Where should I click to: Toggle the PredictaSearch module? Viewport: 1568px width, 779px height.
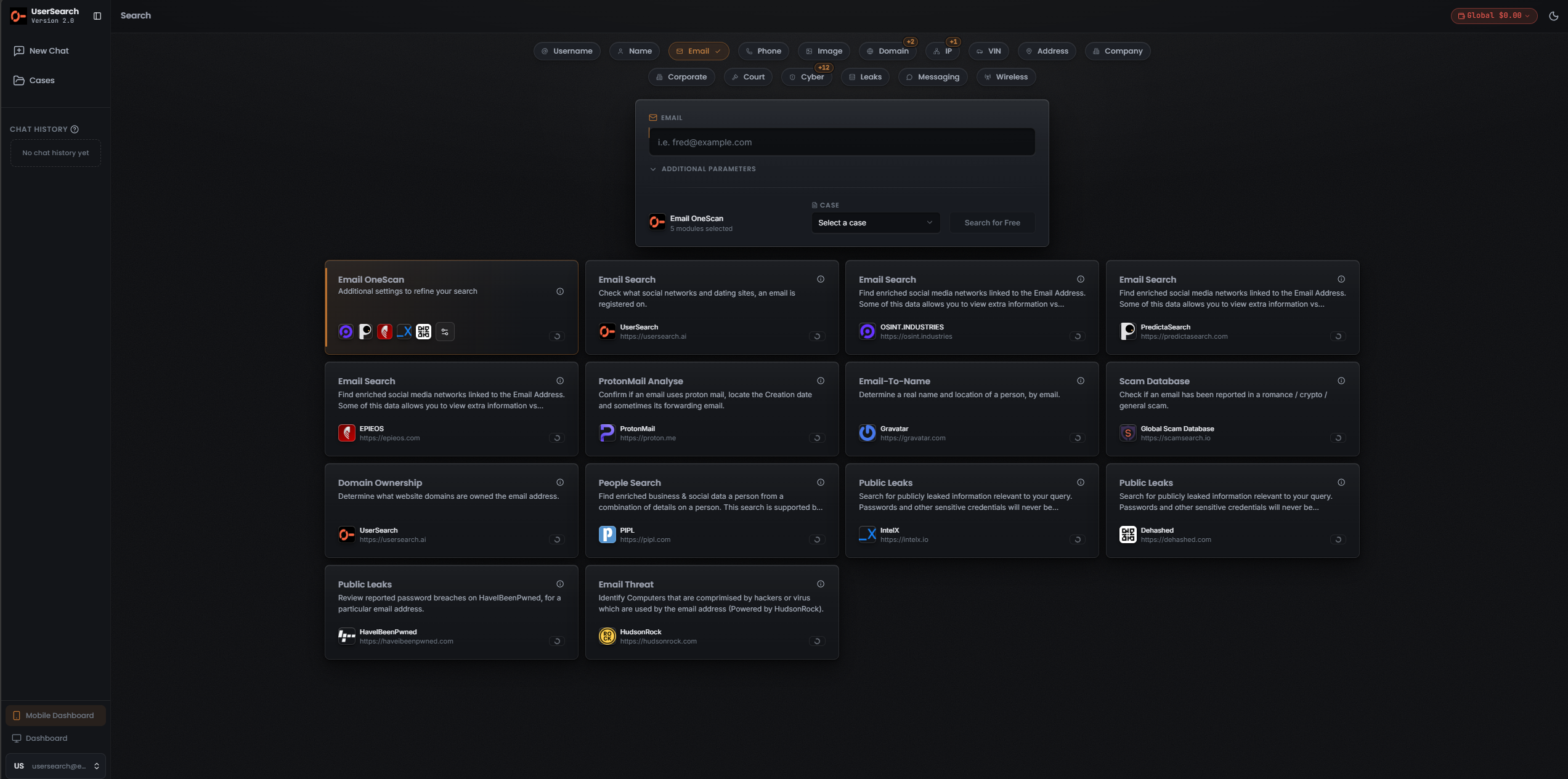1338,336
